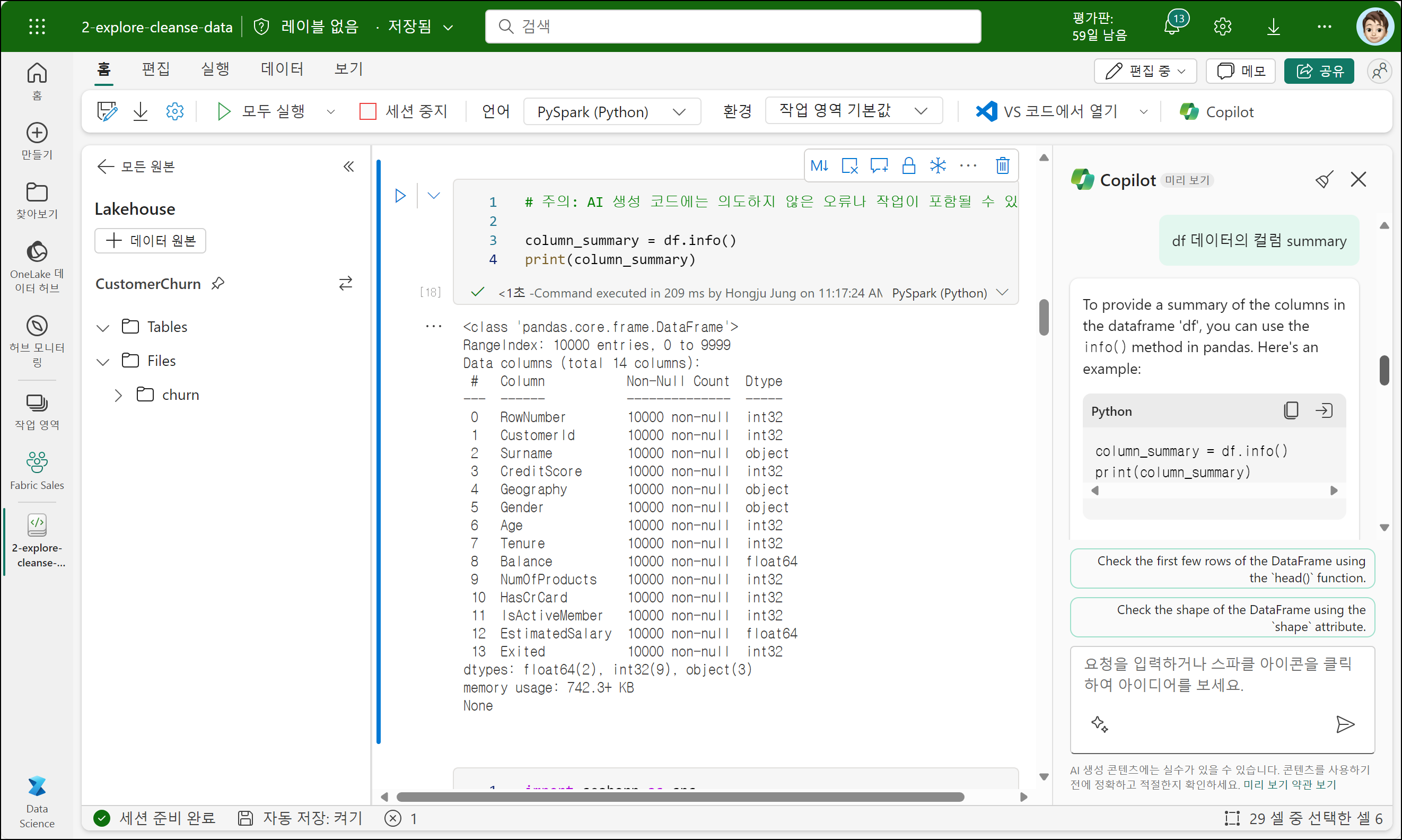1402x840 pixels.
Task: Open notifications bell with 13 badge
Action: pos(1172,26)
